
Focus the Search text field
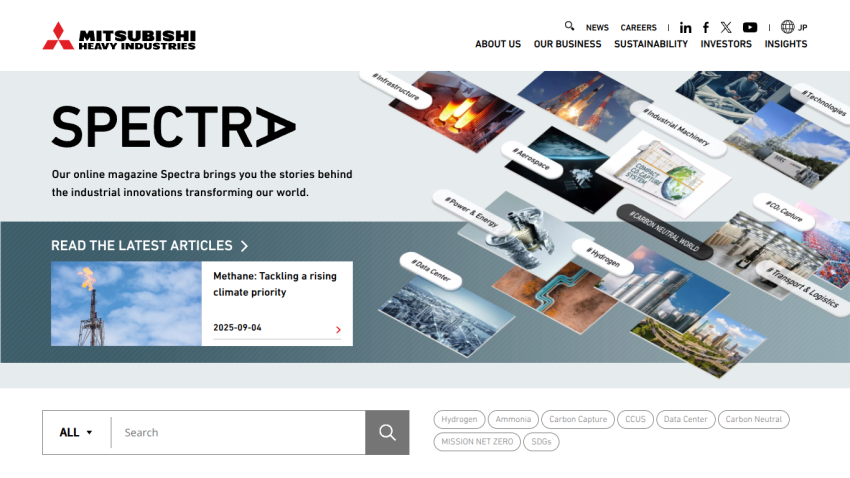tap(239, 432)
